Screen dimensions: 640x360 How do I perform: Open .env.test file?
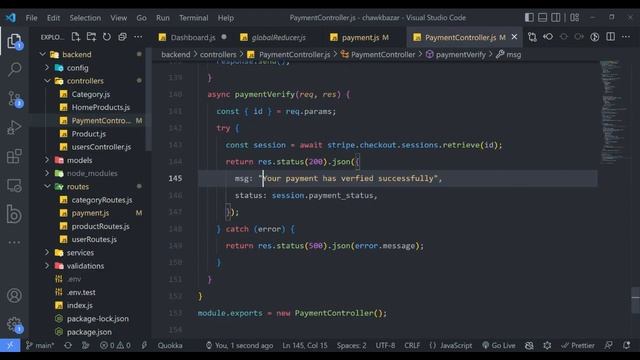pos(81,292)
